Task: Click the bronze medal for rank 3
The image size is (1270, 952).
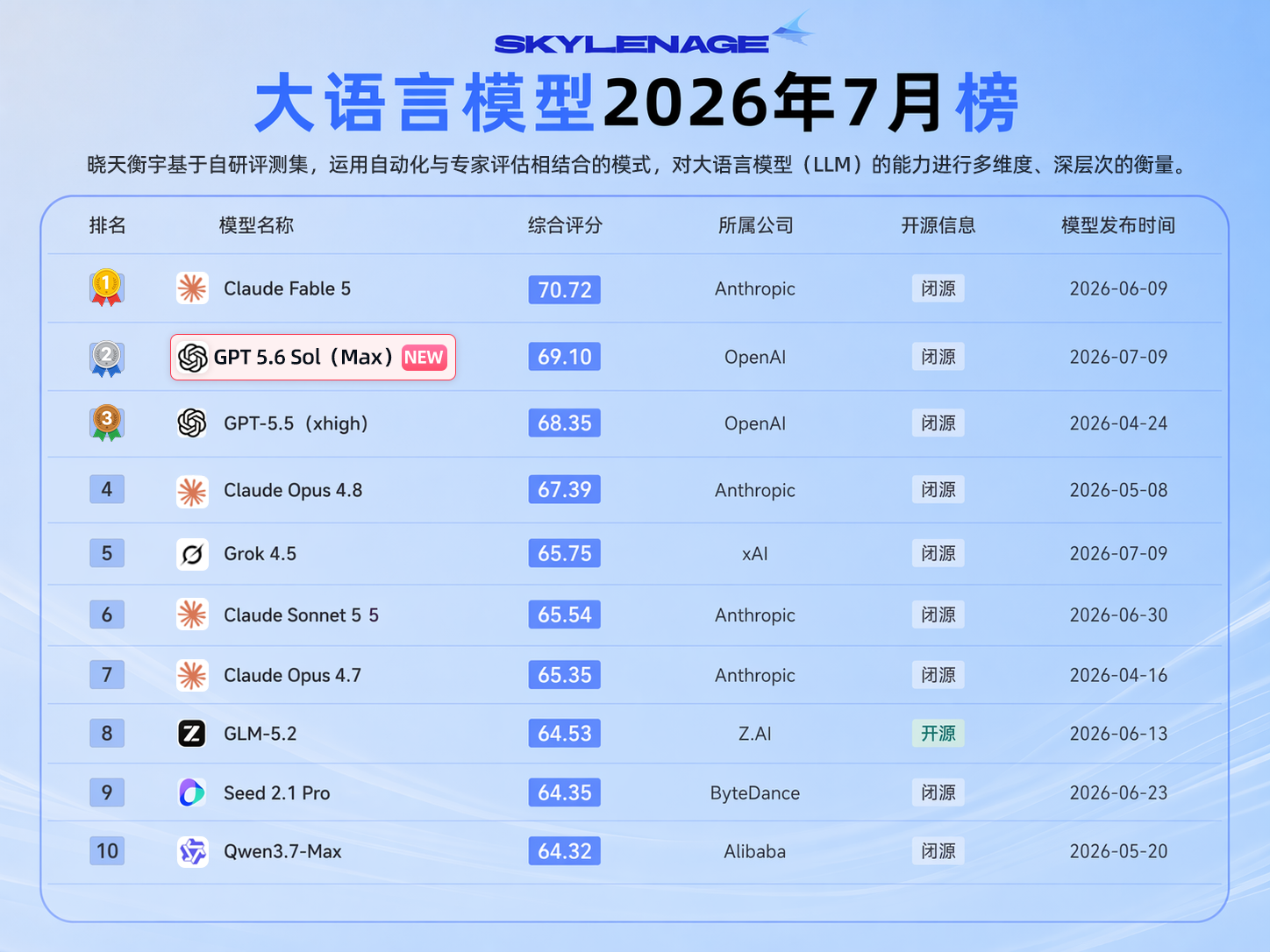Action: [x=106, y=423]
